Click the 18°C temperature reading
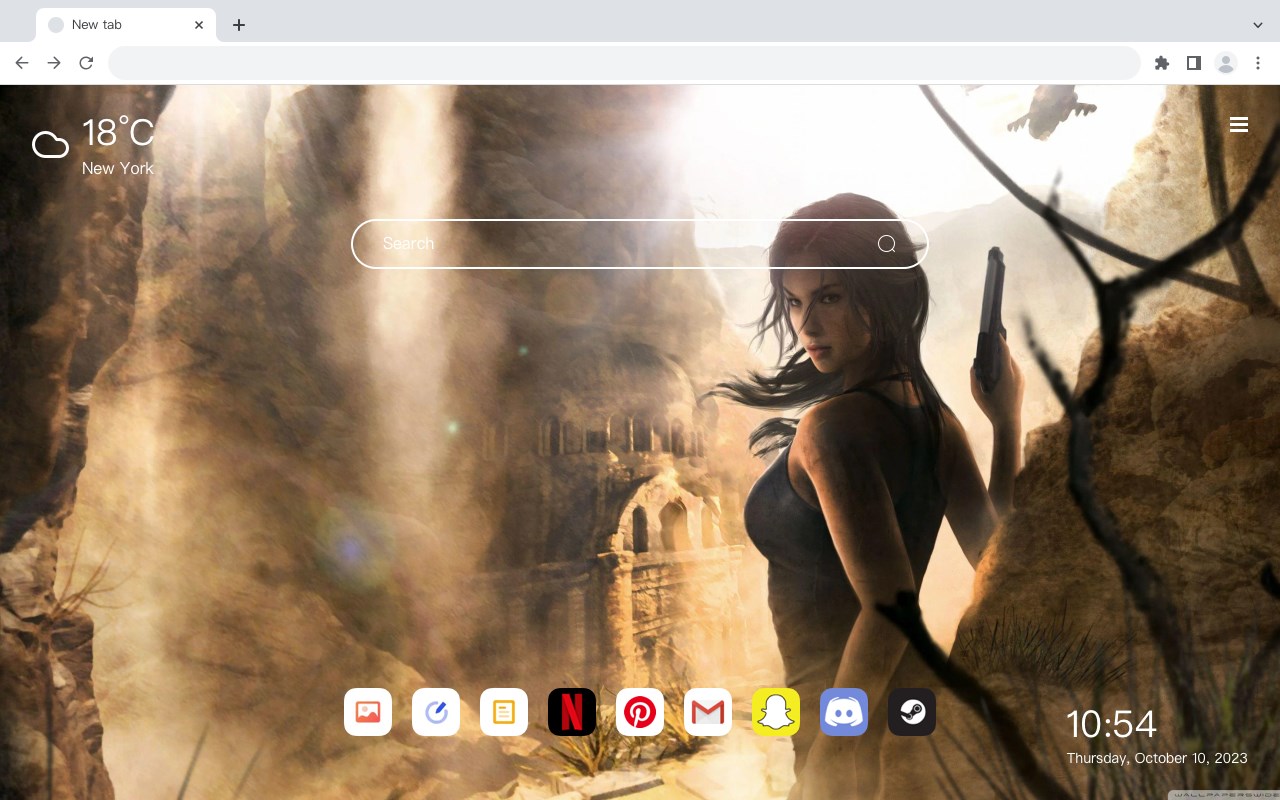The width and height of the screenshot is (1280, 800). point(118,133)
